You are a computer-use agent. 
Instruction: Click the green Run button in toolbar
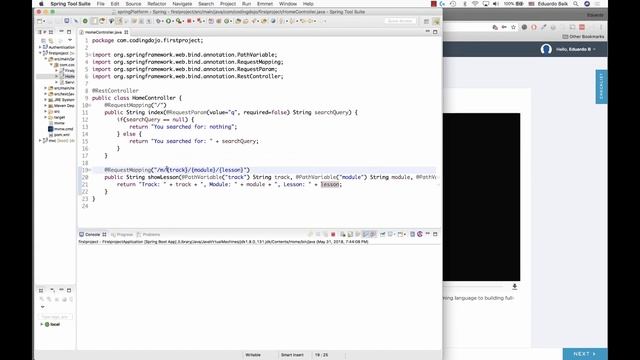[x=168, y=21]
